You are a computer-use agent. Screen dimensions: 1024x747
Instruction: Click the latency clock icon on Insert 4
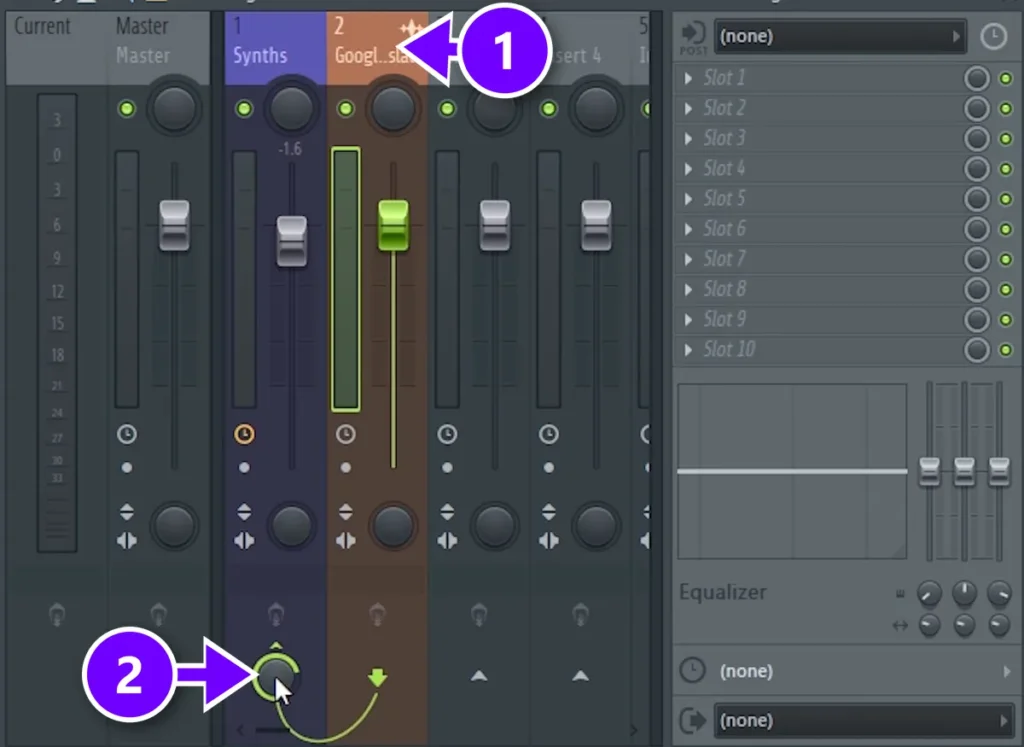(x=549, y=434)
